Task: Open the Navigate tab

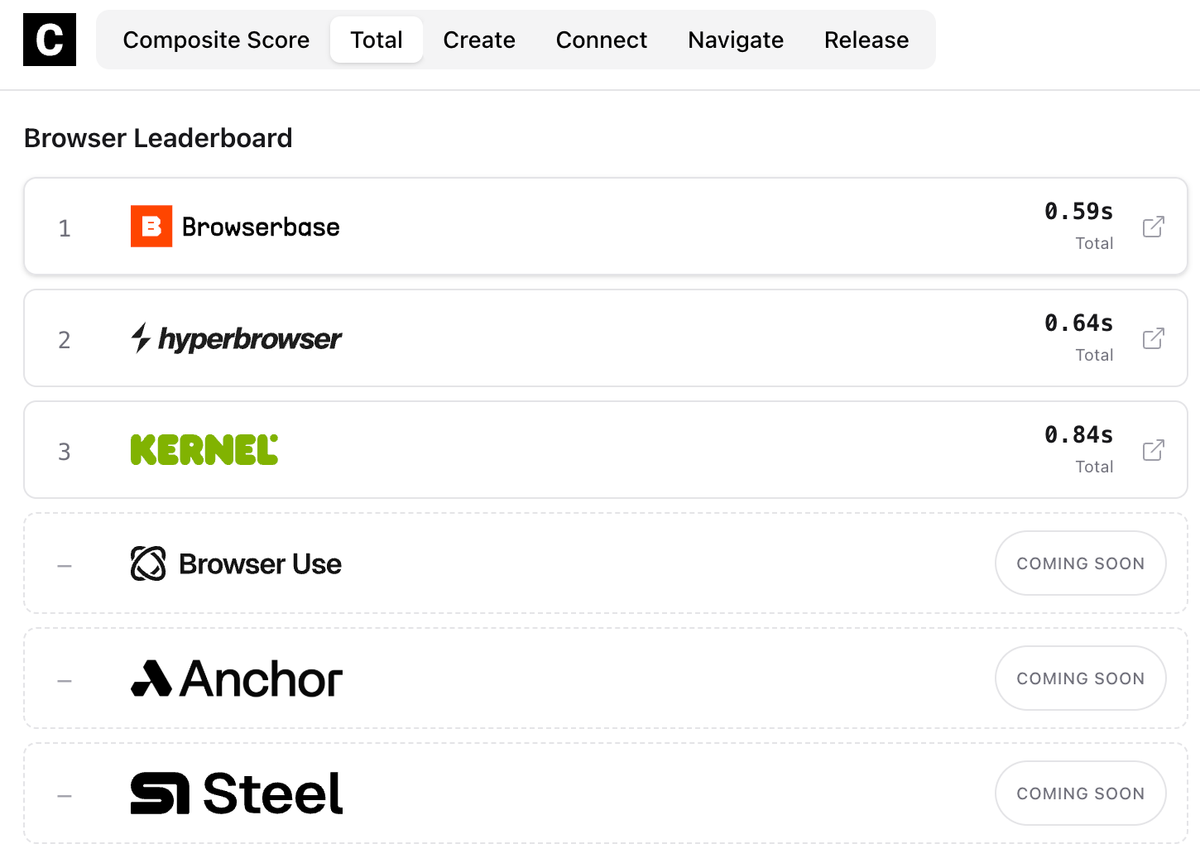Action: pyautogui.click(x=735, y=40)
